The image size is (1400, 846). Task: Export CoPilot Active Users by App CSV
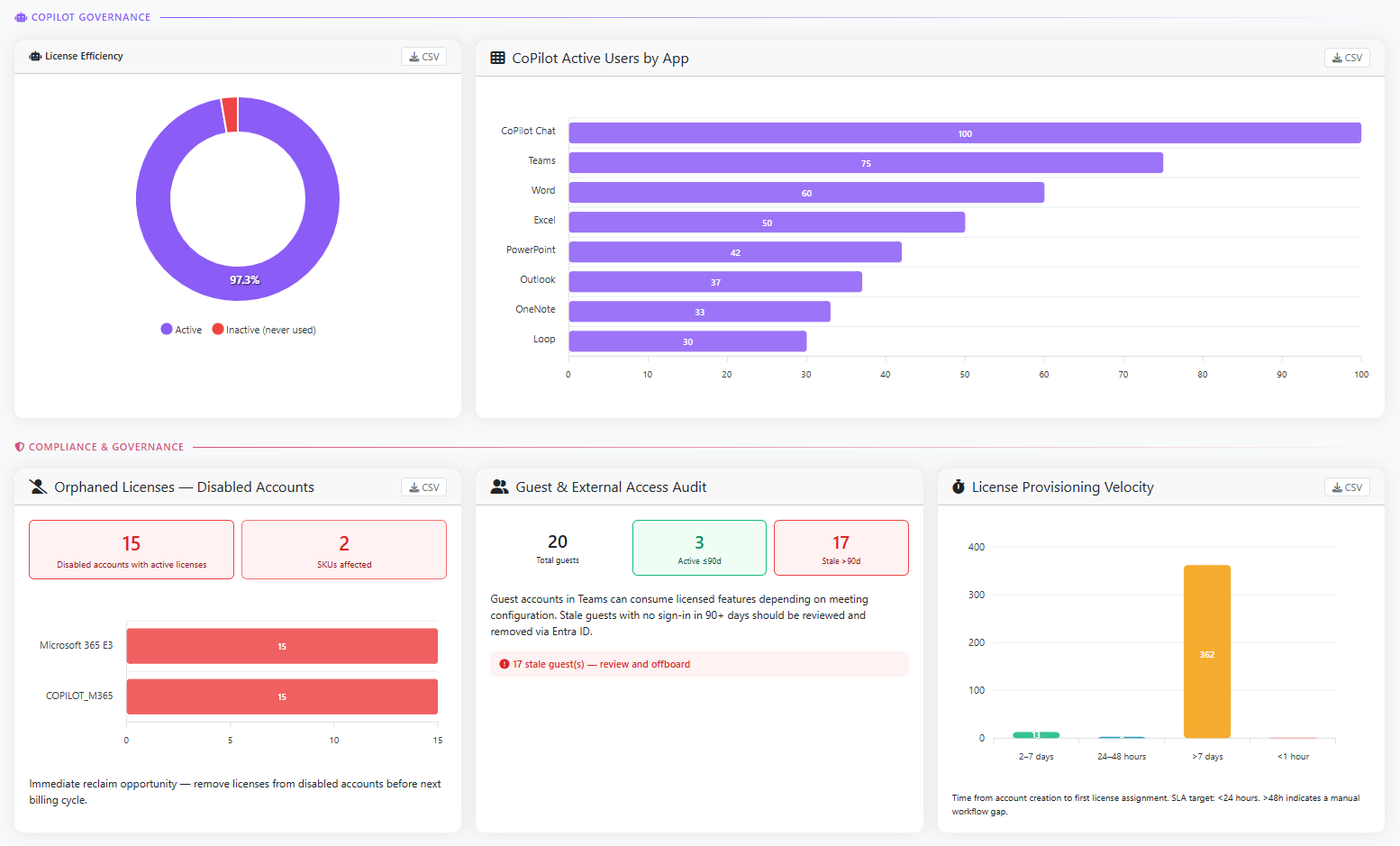[x=1347, y=58]
